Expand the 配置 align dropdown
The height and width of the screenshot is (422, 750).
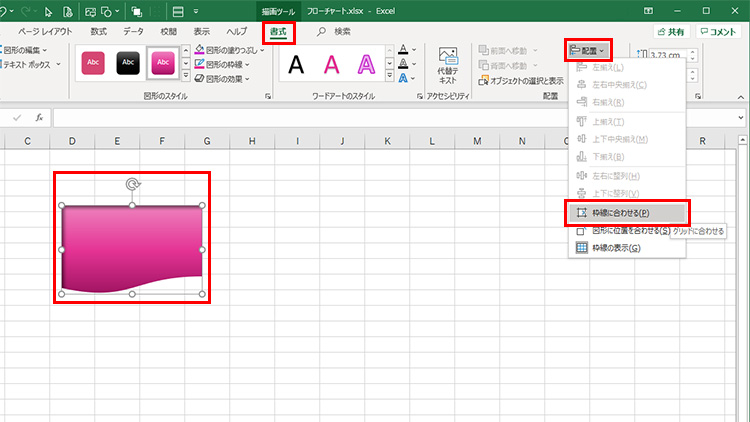tap(588, 50)
